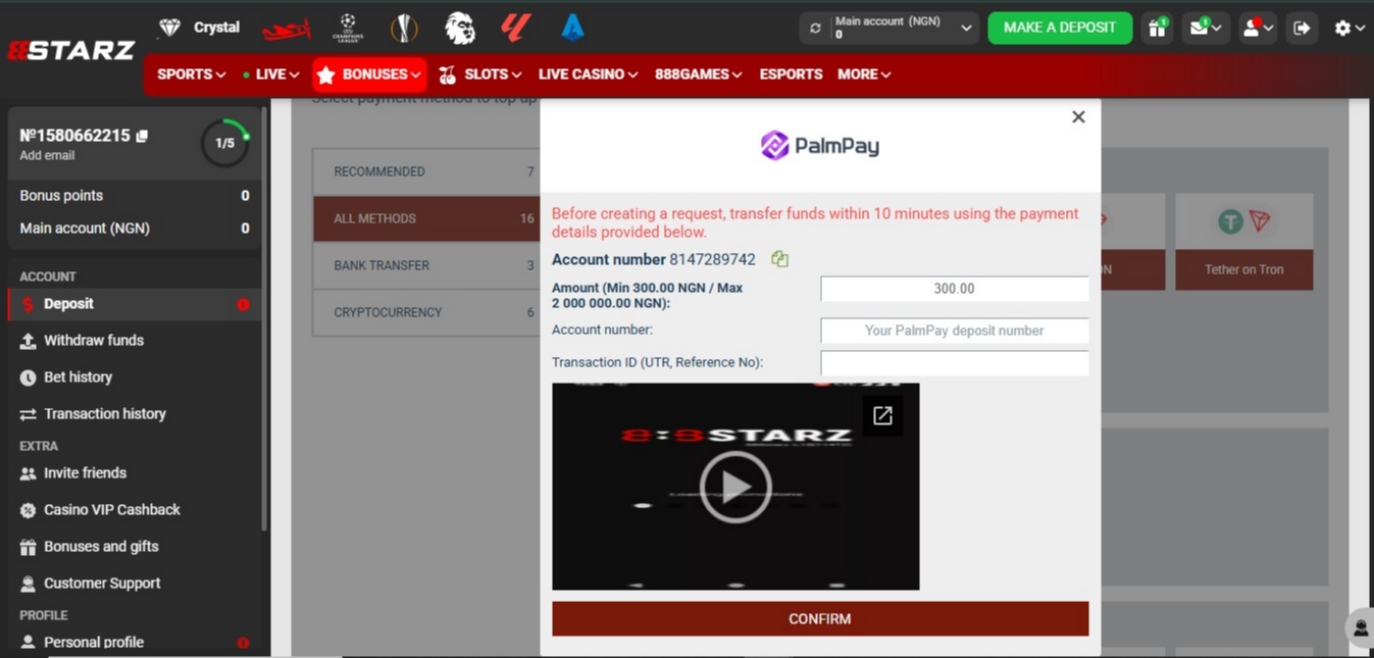Open the settings gear dropdown

tap(1348, 28)
